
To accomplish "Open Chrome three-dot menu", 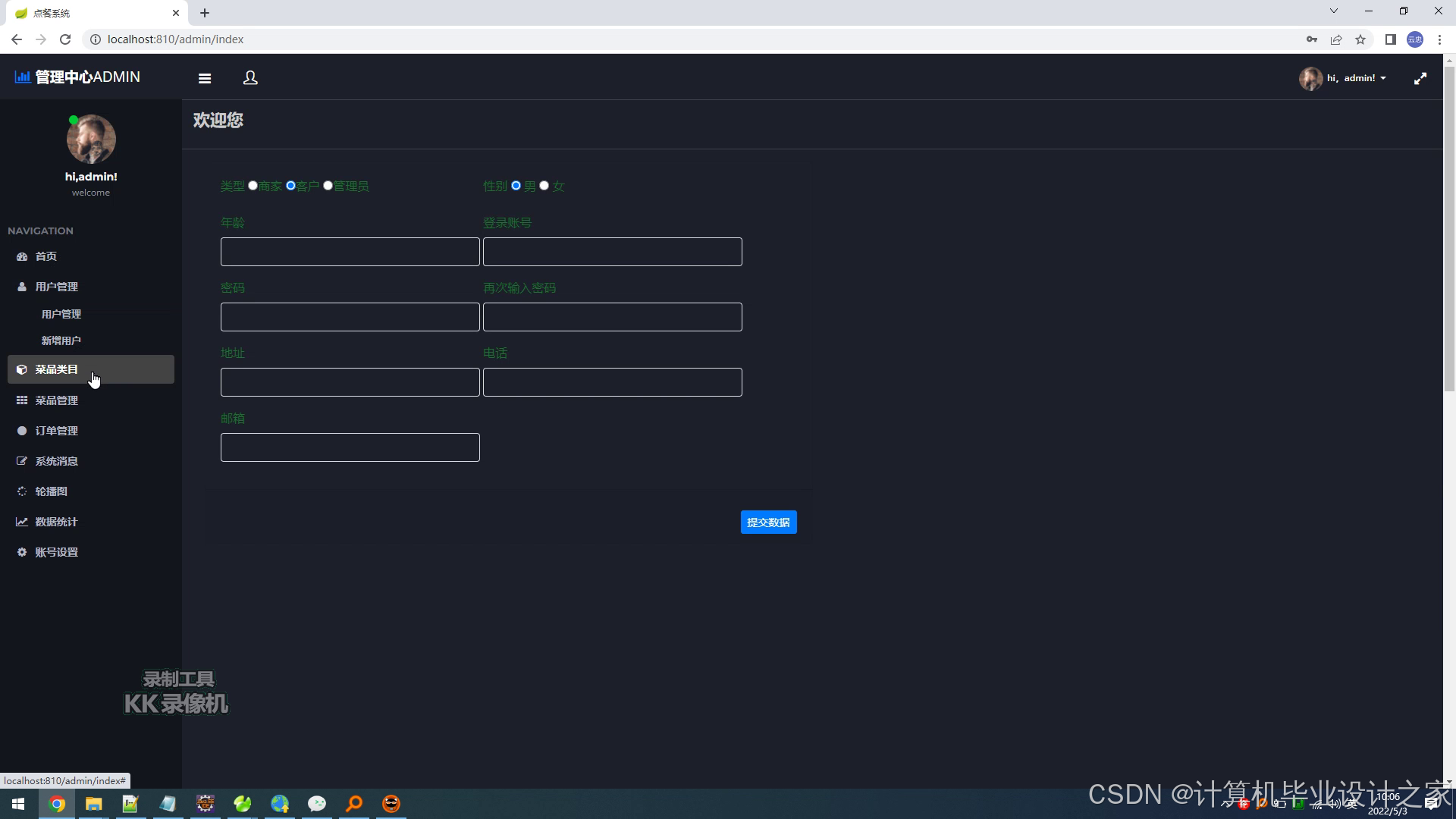I will point(1439,39).
